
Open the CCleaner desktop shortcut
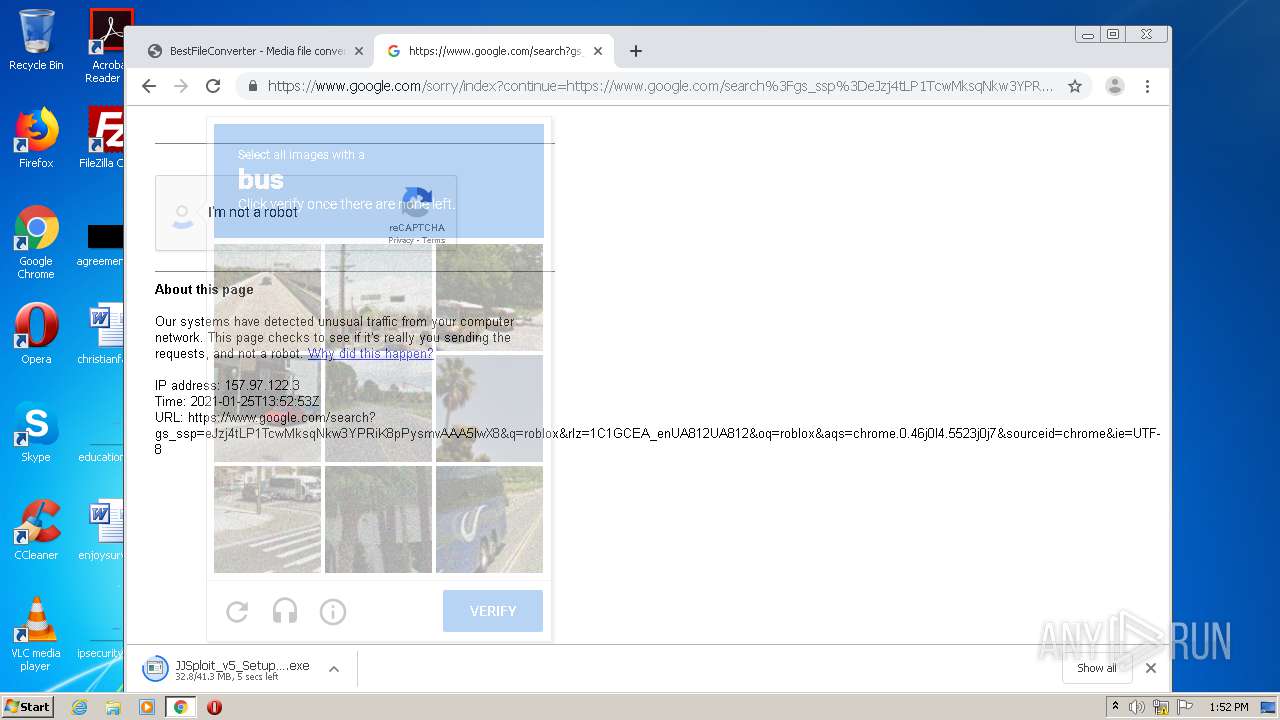(36, 530)
